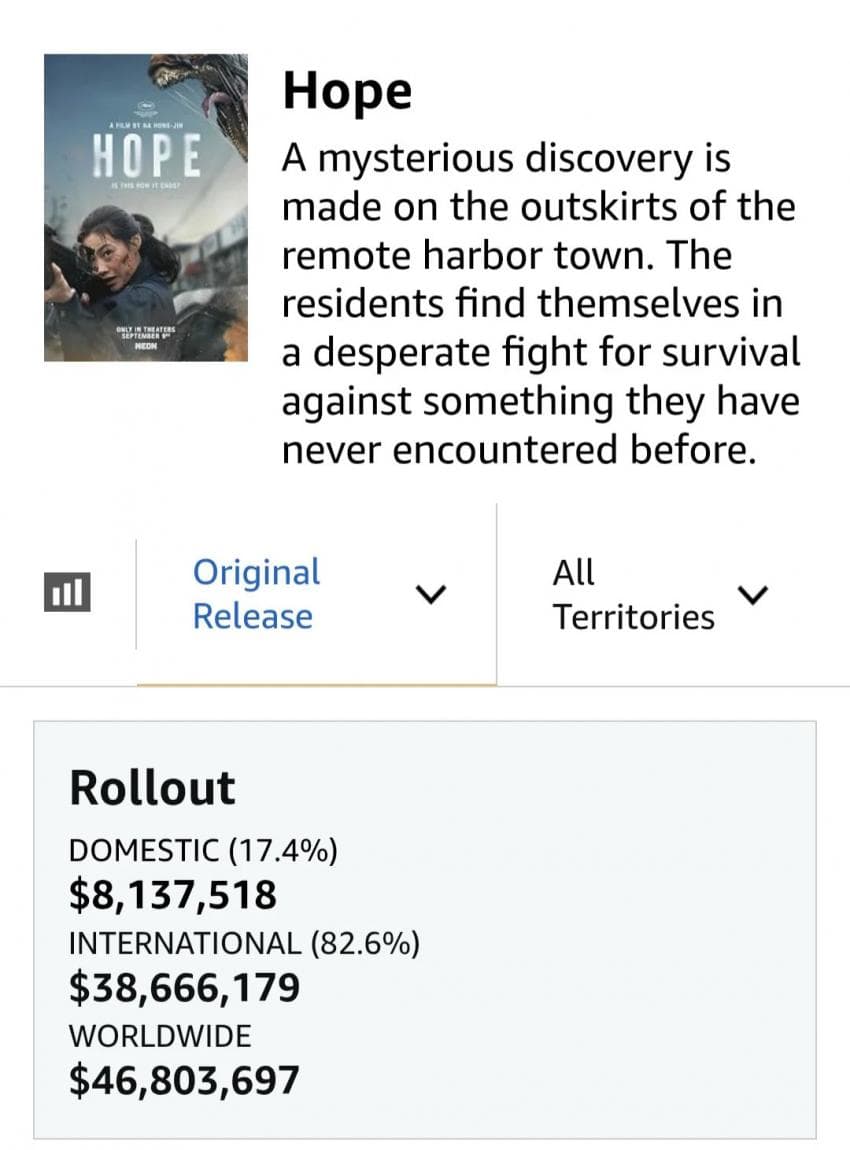Open the Original Release dropdown
Viewport: 850px width, 1150px height.
click(x=316, y=594)
